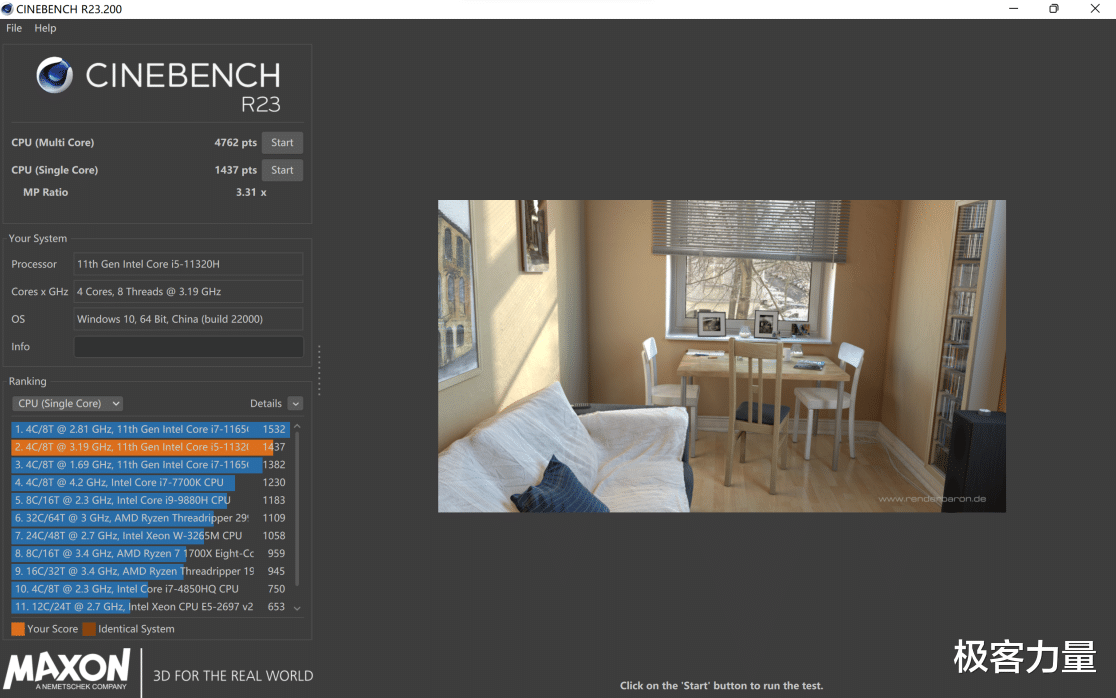Restore down the Cinebench window
The width and height of the screenshot is (1116, 698).
(x=1054, y=9)
